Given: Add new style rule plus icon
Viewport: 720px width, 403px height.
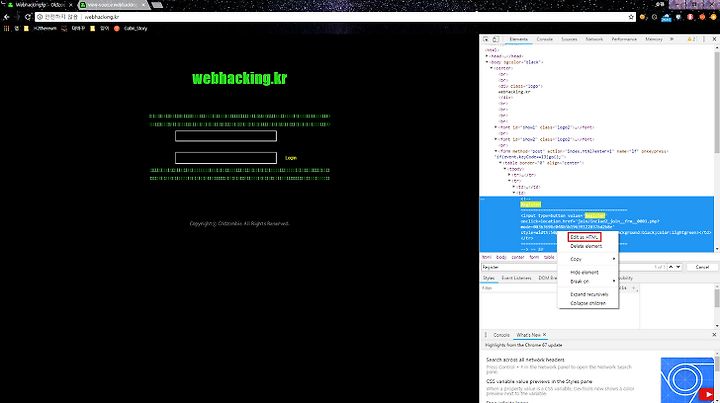Looking at the screenshot, I should tap(634, 288).
